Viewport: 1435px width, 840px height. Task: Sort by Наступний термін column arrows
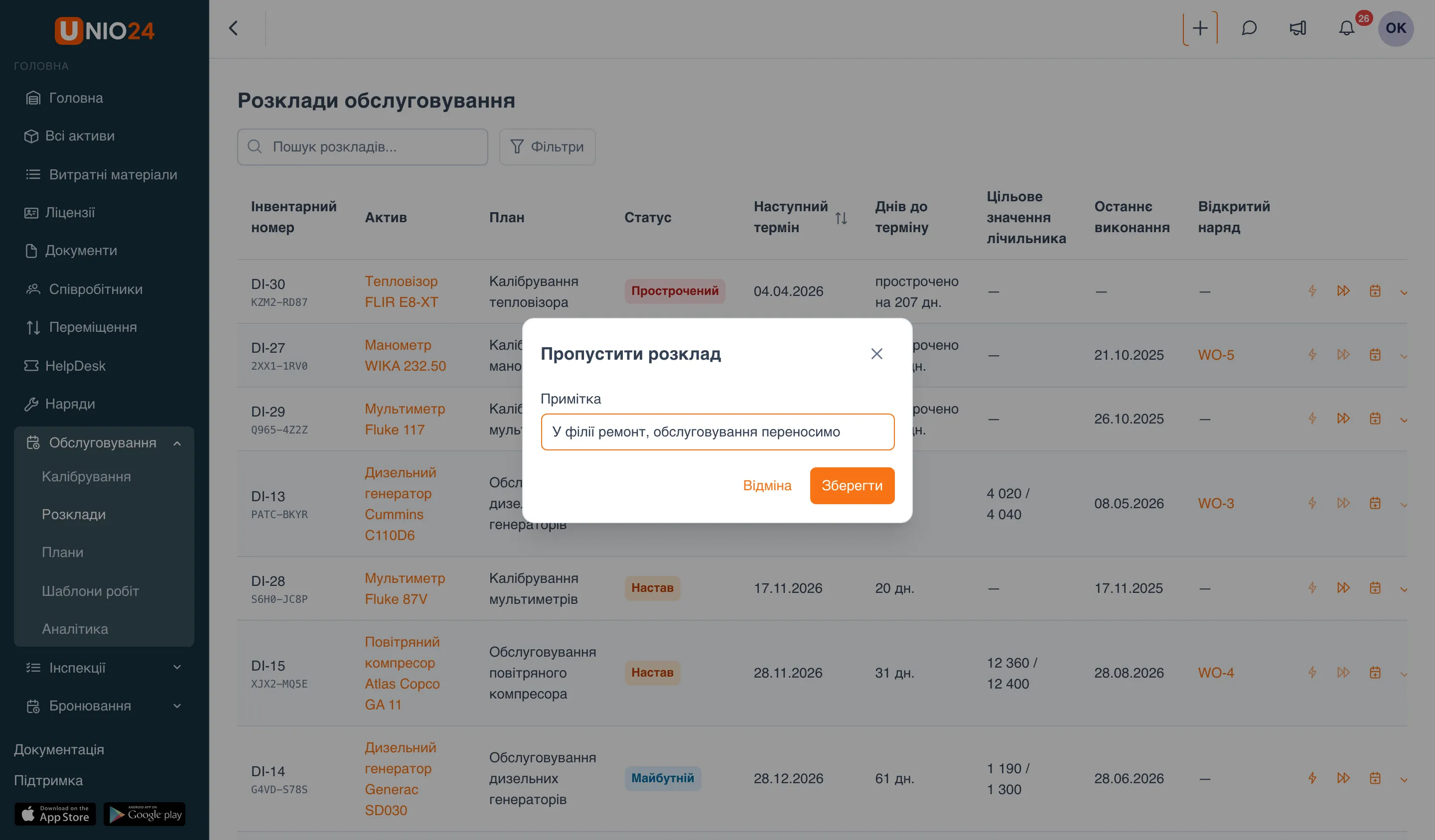click(841, 218)
